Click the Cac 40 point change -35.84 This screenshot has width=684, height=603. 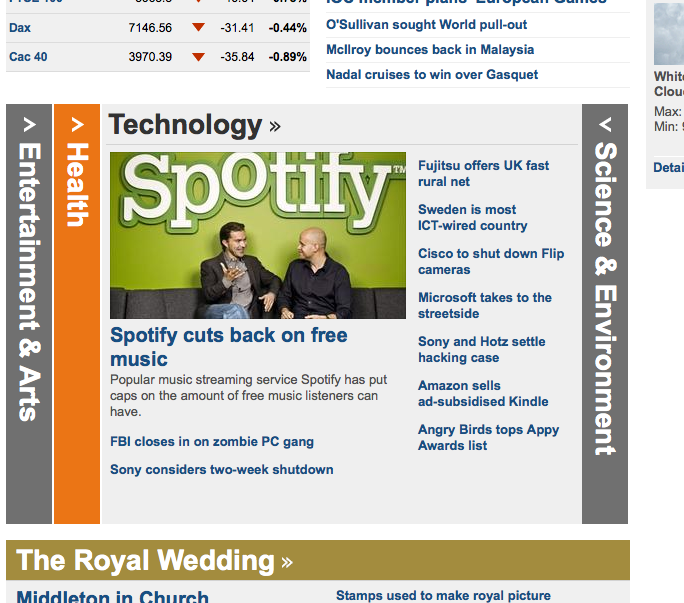tap(237, 57)
